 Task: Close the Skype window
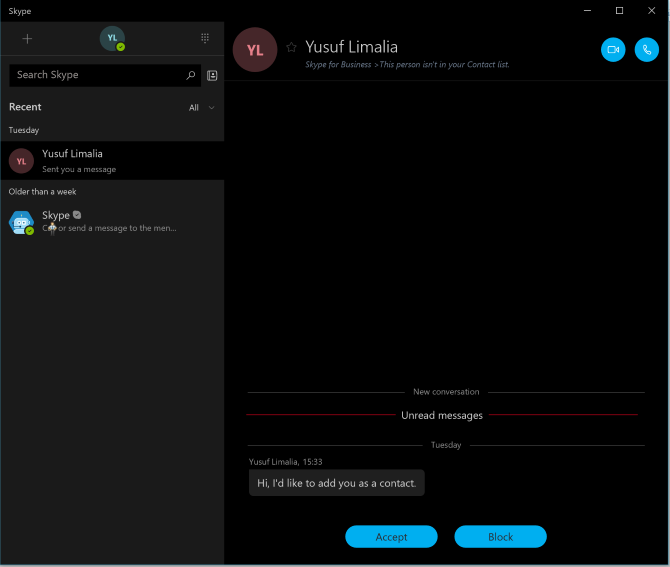[651, 11]
